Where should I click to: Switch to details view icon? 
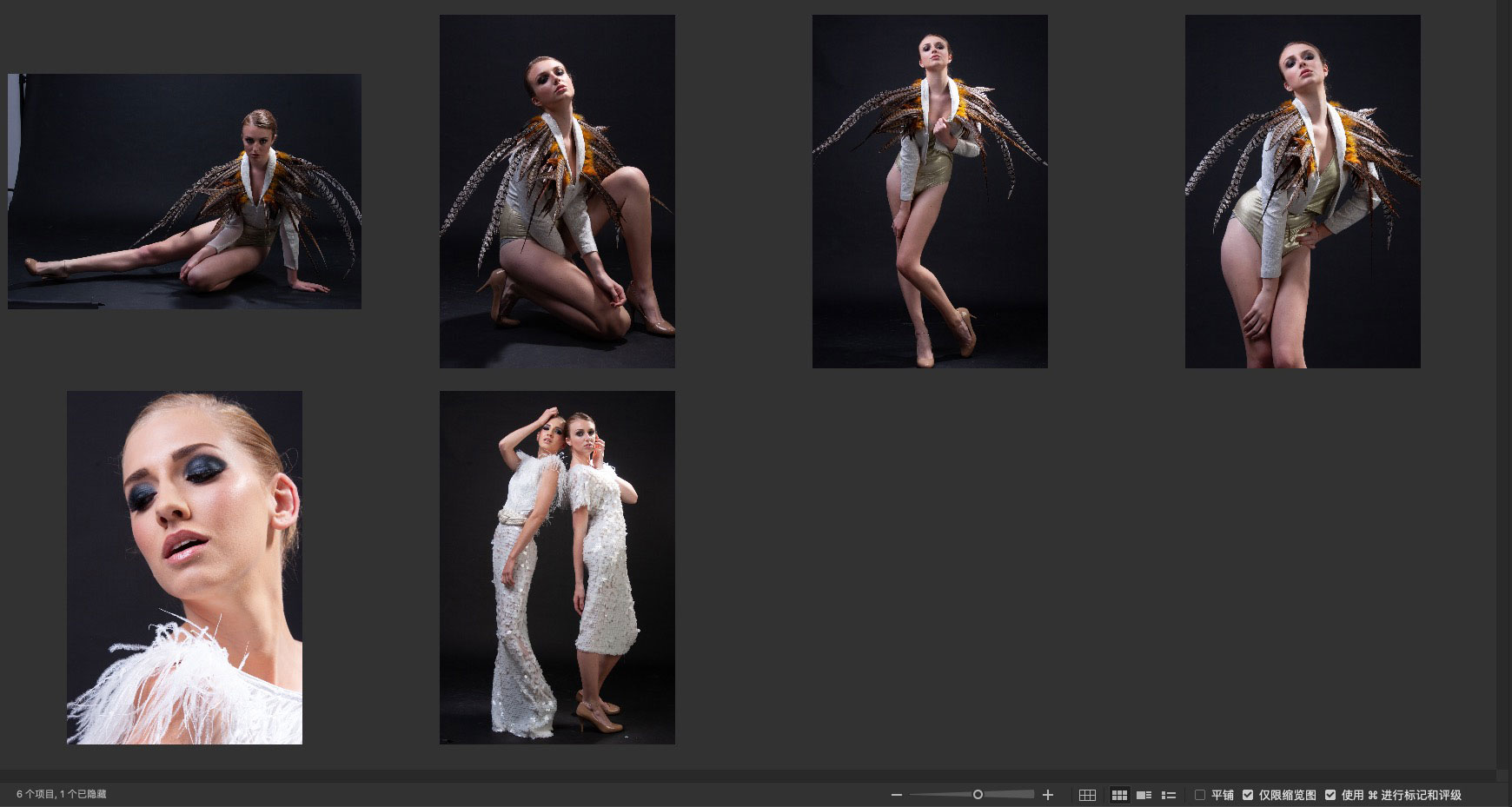tap(1144, 795)
